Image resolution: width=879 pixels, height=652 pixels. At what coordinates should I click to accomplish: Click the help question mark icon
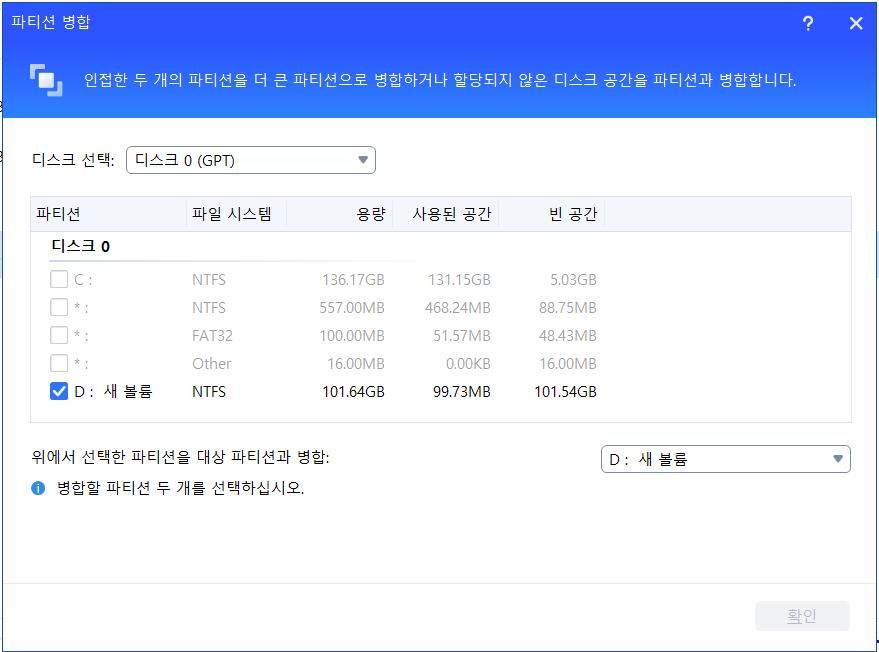point(808,24)
